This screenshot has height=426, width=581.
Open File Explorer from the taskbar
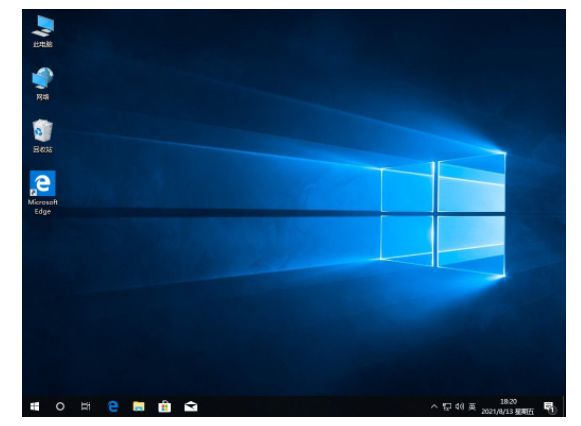click(139, 406)
